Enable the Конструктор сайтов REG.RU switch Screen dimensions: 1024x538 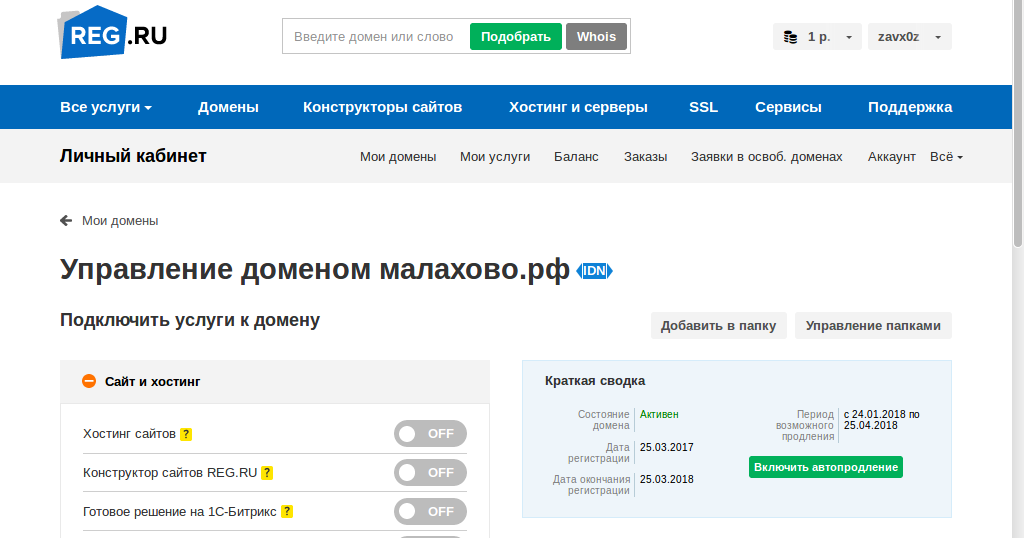[430, 473]
